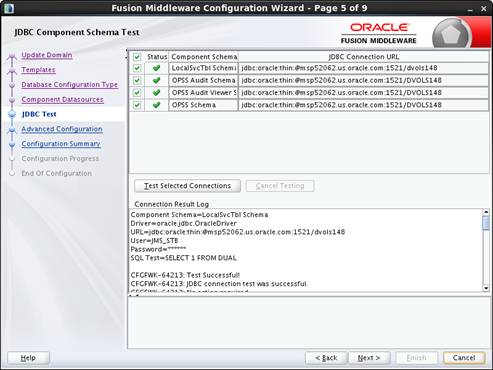Select the LocalSvcTbl Schema name cell

coord(204,68)
